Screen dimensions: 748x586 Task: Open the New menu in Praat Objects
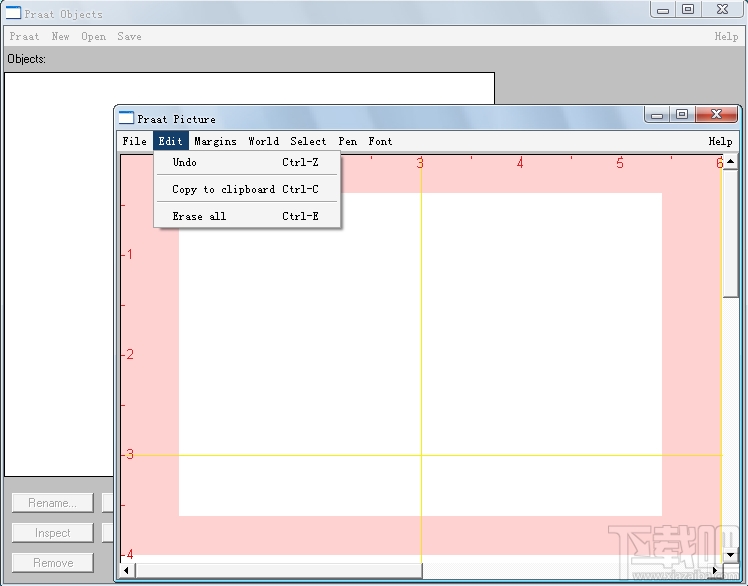61,36
